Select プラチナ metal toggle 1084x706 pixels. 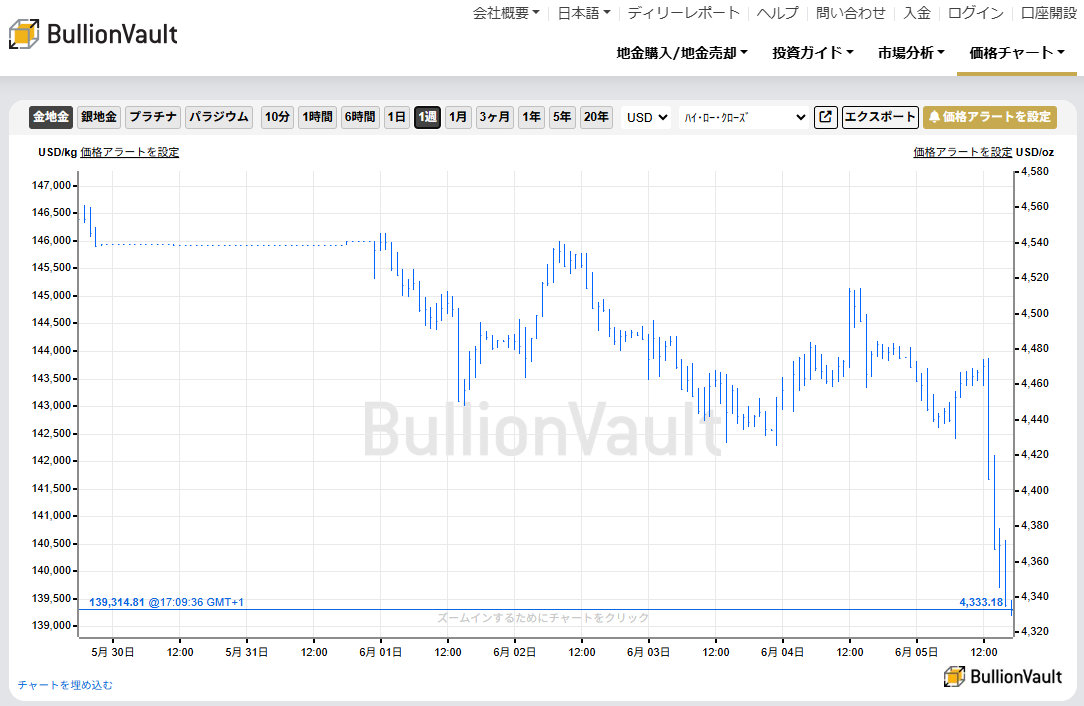tap(153, 117)
